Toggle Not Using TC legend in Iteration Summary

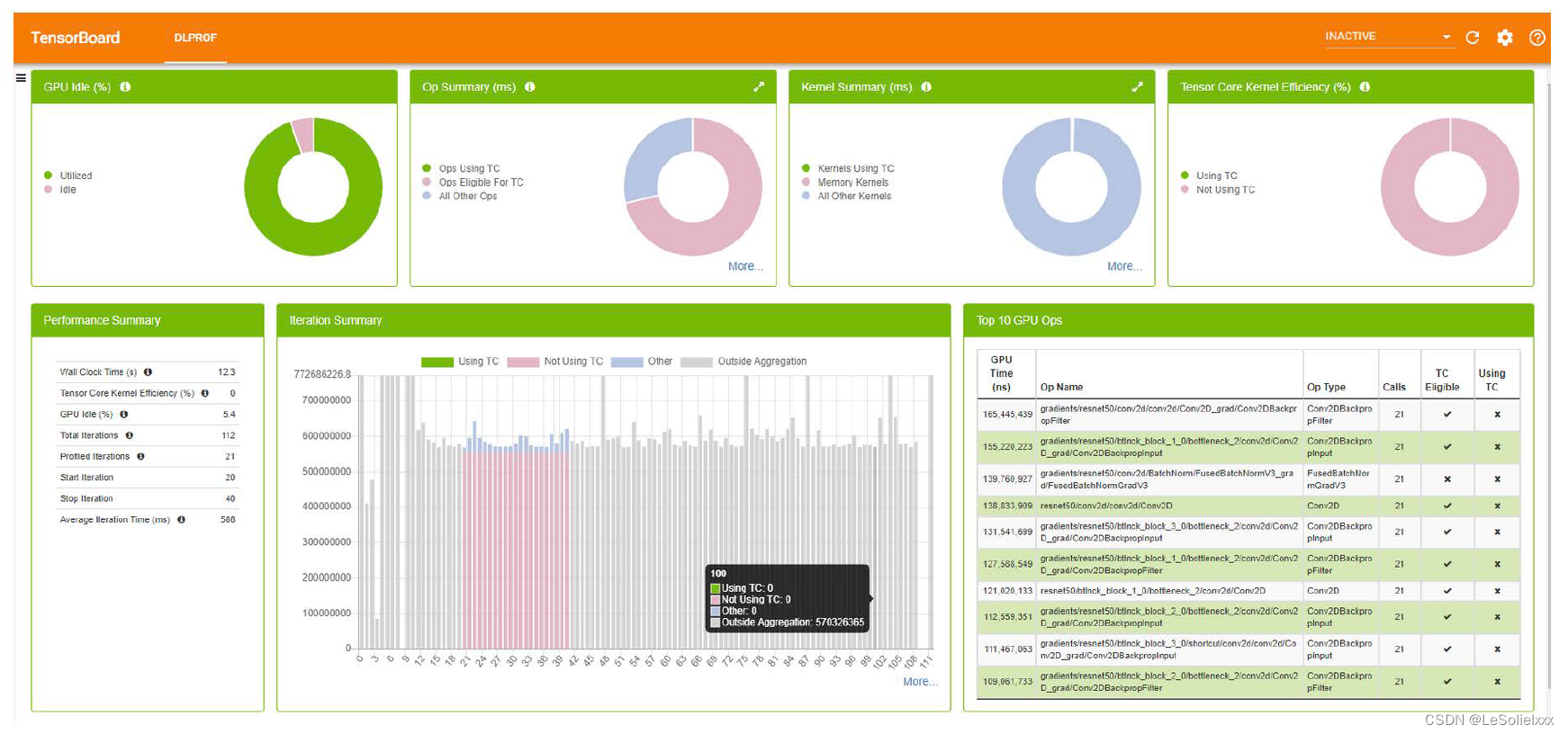coord(555,362)
